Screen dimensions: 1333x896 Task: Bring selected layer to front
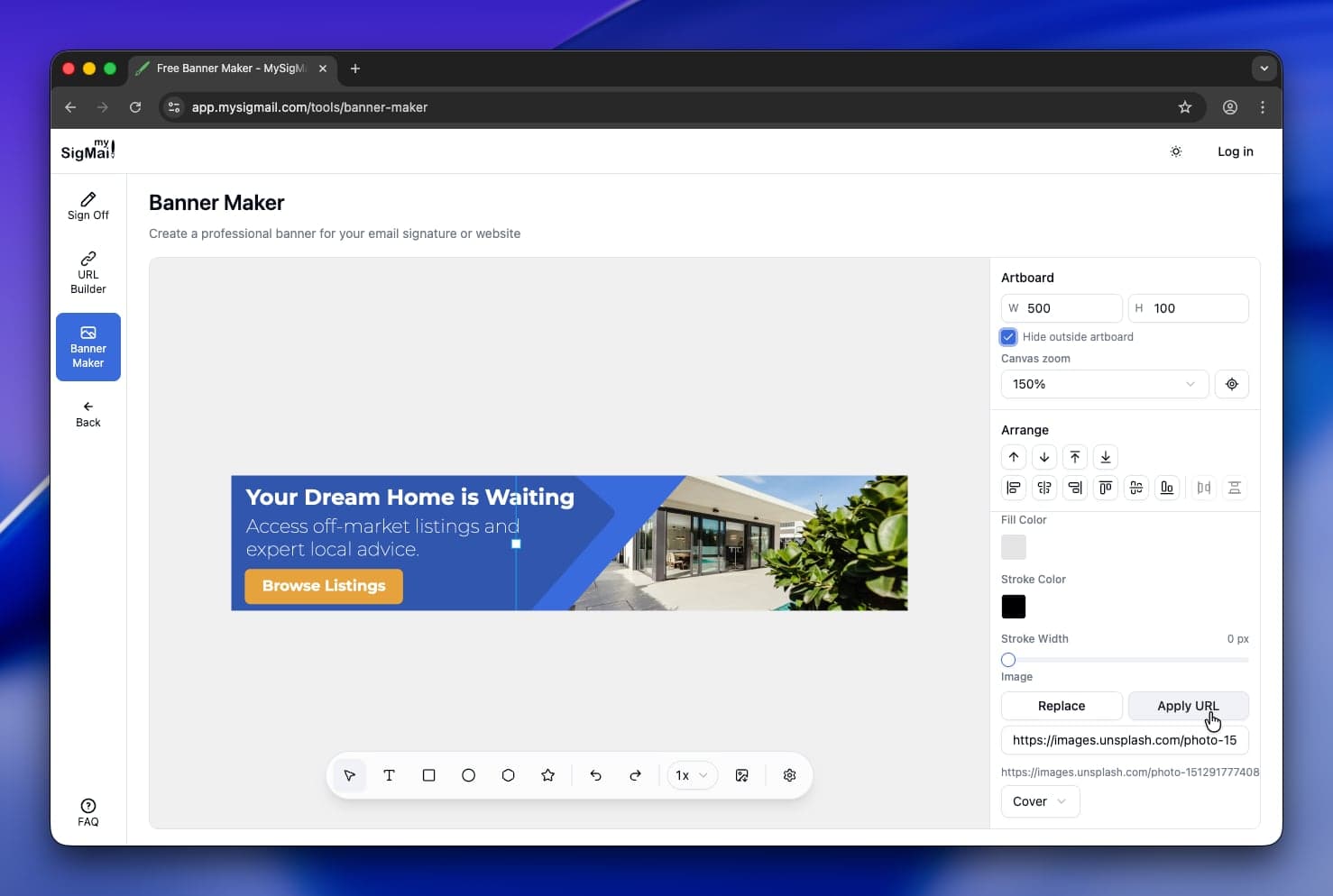point(1075,457)
